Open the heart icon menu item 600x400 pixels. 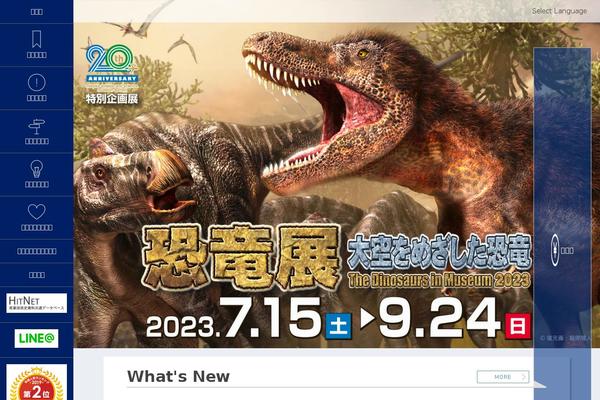pyautogui.click(x=36, y=212)
